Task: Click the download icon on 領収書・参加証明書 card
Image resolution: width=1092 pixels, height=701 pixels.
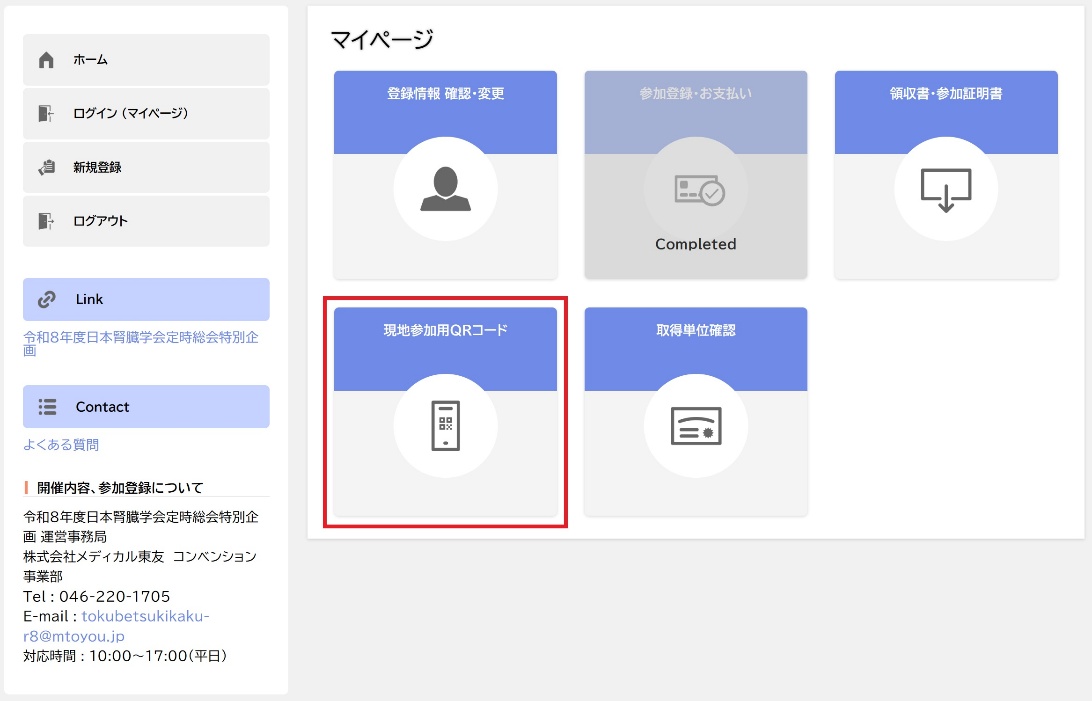Action: pos(945,189)
